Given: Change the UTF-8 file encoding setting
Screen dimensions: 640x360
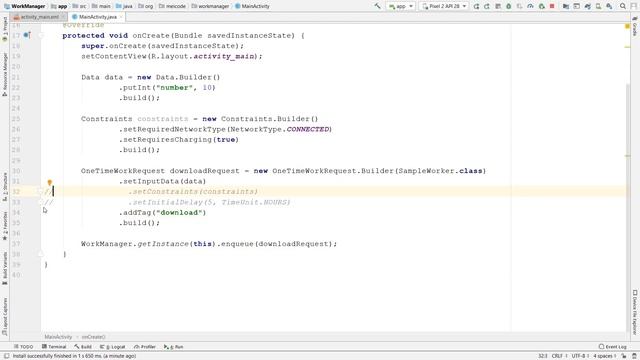Looking at the screenshot, I should coord(580,356).
